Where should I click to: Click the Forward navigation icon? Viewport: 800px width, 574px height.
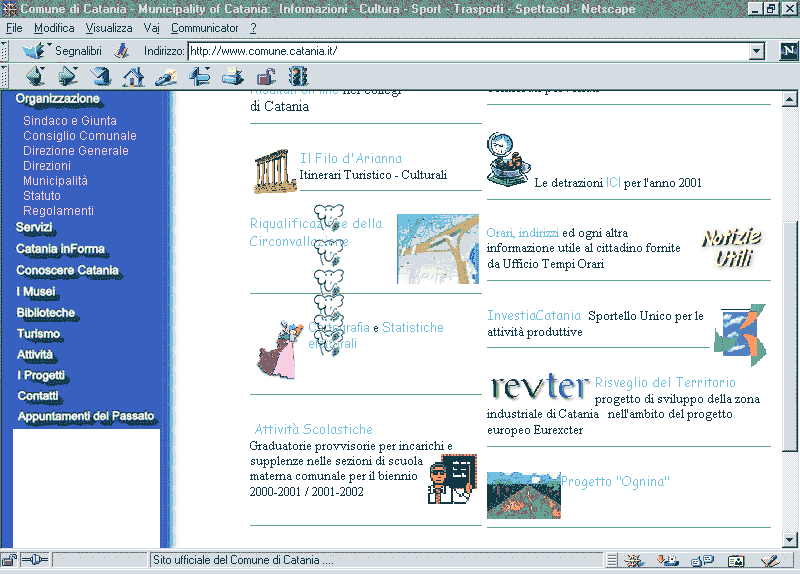pos(68,77)
